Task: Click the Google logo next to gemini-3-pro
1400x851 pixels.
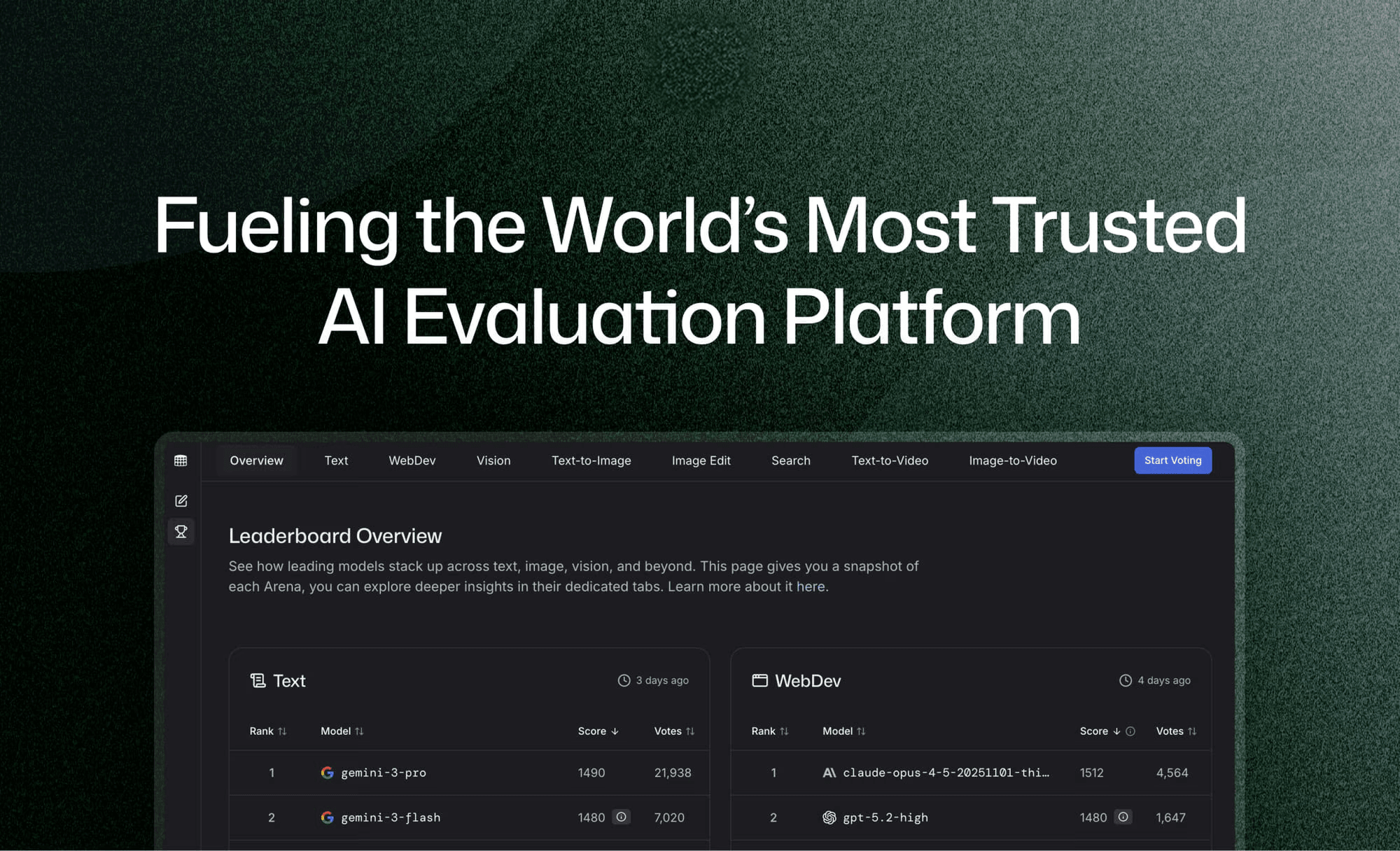Action: click(327, 773)
